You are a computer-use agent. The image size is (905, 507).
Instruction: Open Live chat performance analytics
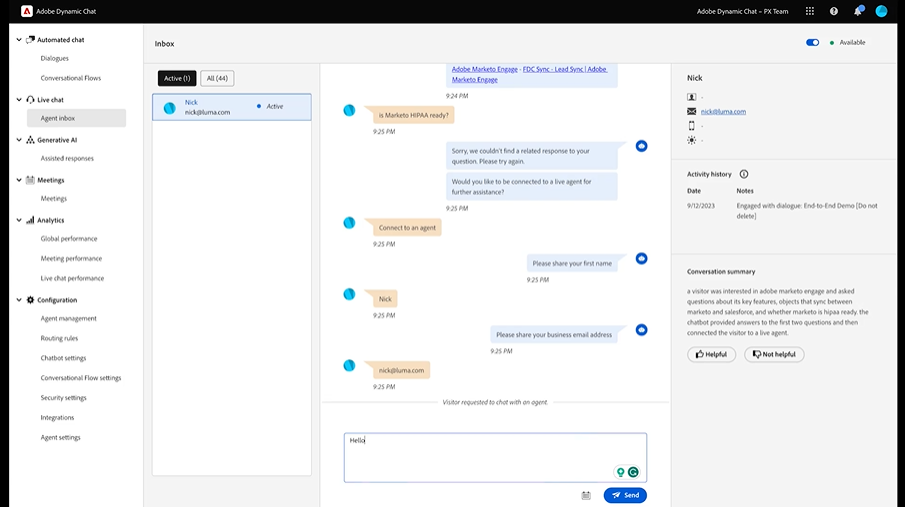pos(72,278)
